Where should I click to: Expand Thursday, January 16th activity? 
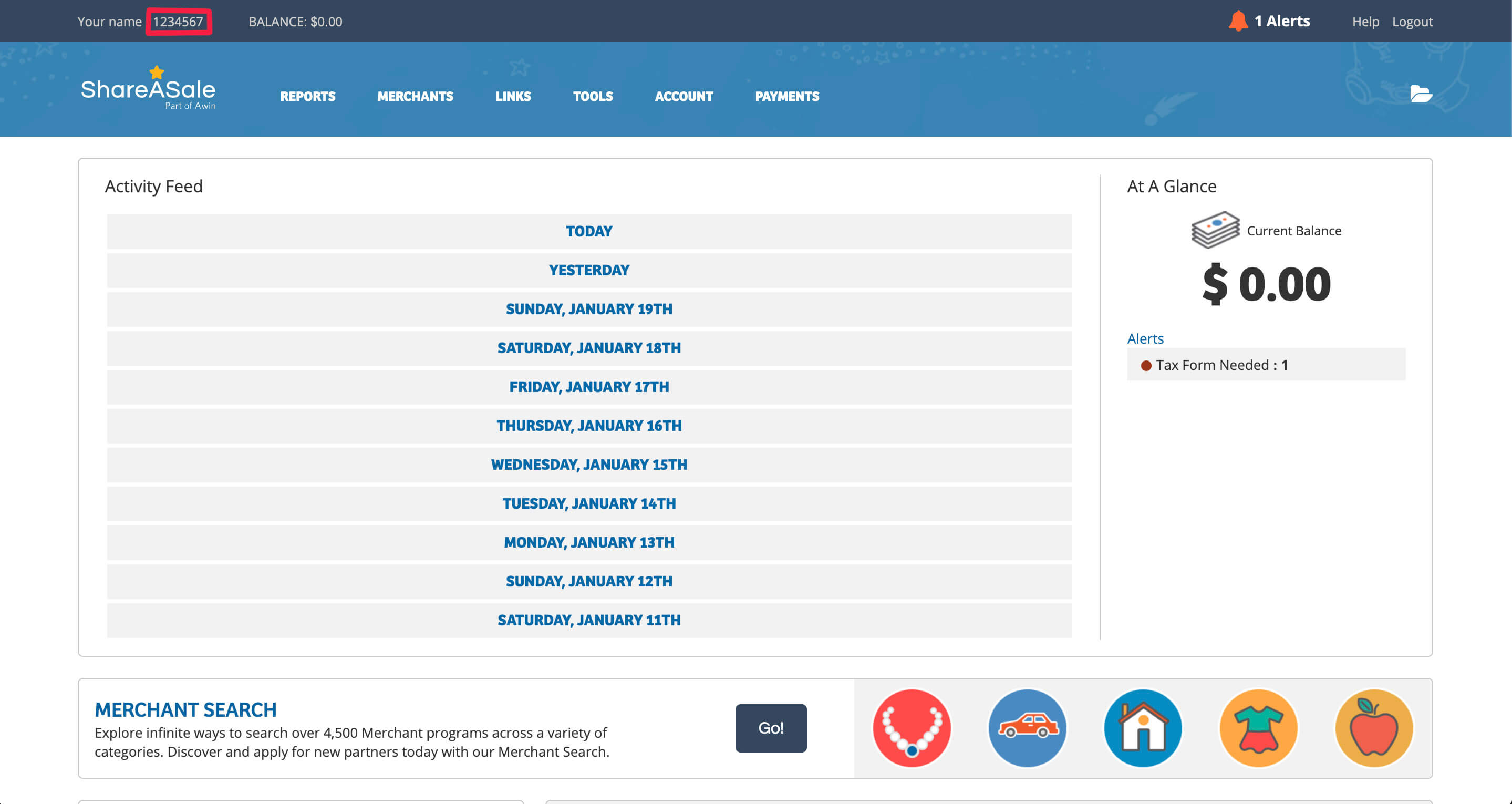click(x=589, y=426)
